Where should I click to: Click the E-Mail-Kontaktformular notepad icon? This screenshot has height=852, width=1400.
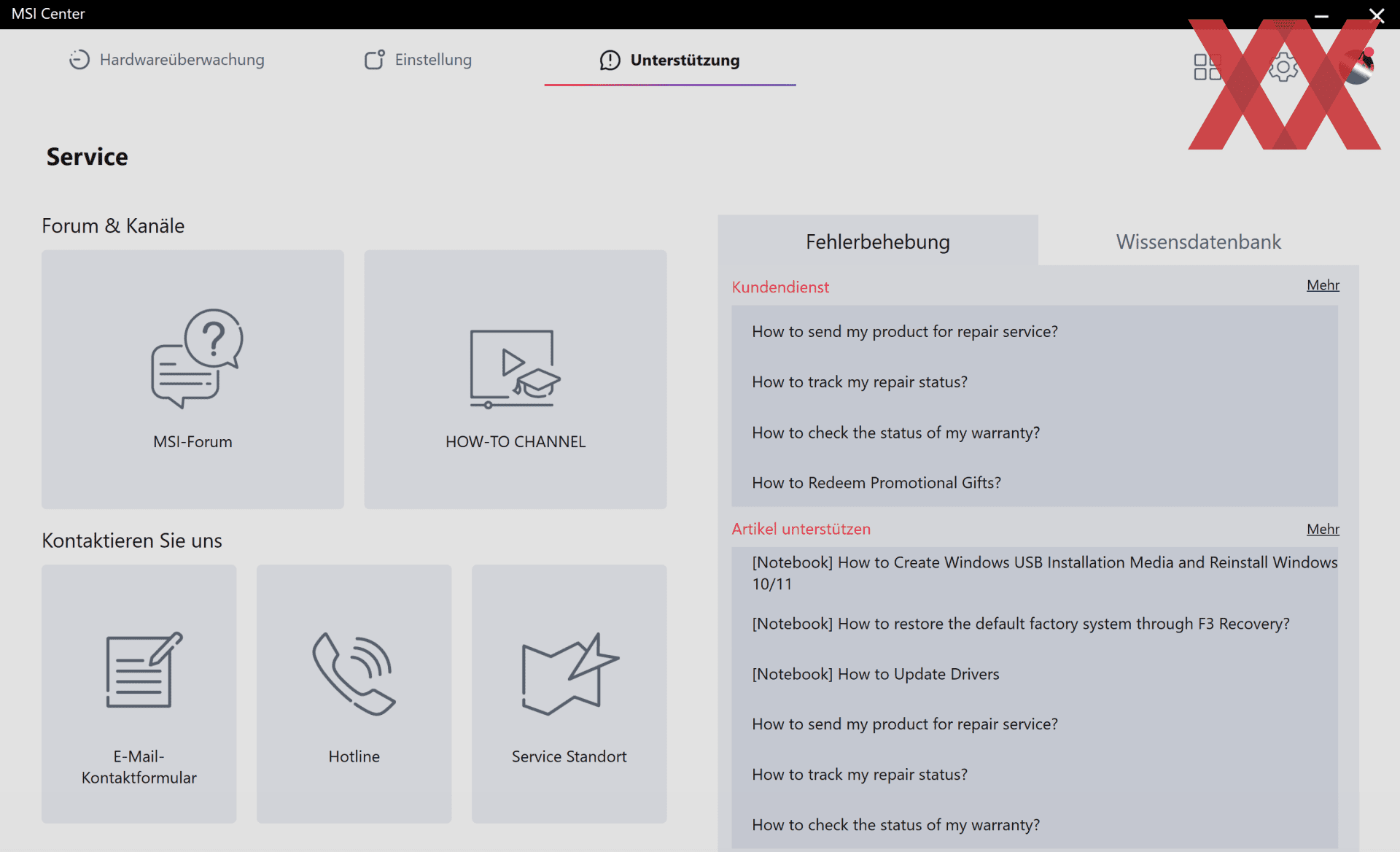(144, 670)
